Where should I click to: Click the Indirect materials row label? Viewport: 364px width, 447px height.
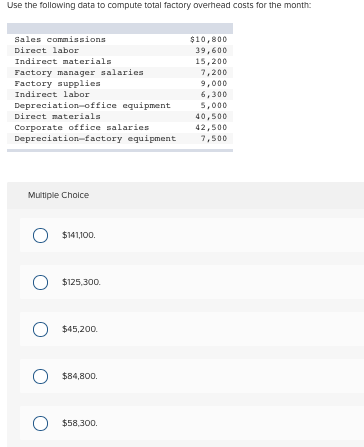(63, 62)
